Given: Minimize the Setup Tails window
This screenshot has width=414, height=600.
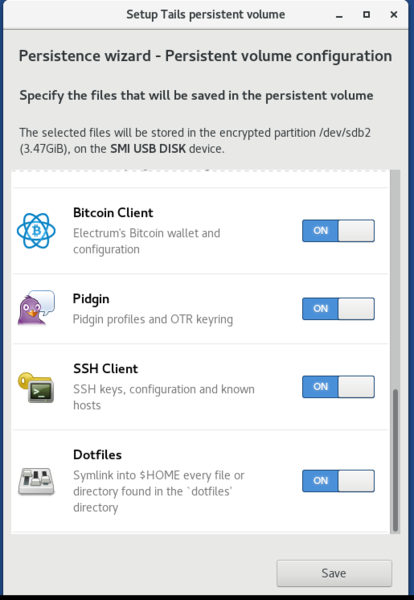Looking at the screenshot, I should tap(339, 15).
